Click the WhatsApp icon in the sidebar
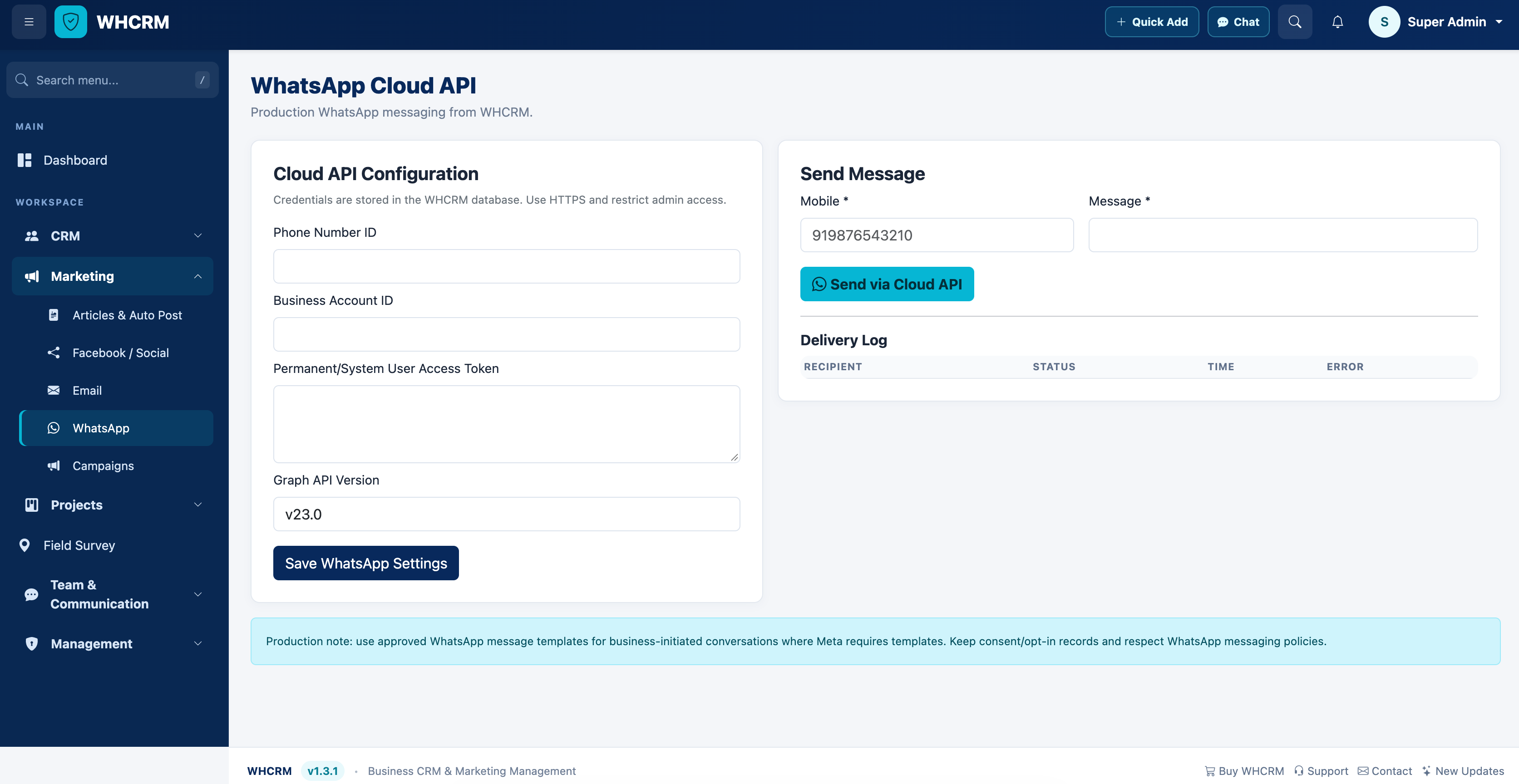 tap(54, 428)
